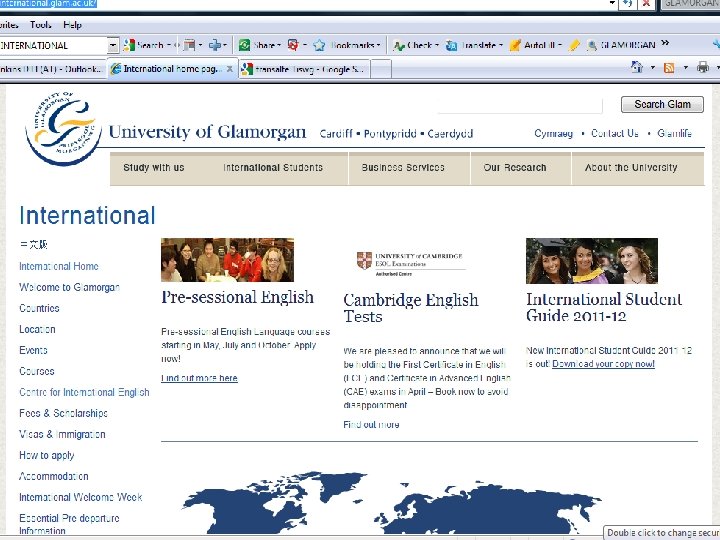This screenshot has height=540, width=720.
Task: Click the toolbar overflow chevron
Action: [665, 44]
